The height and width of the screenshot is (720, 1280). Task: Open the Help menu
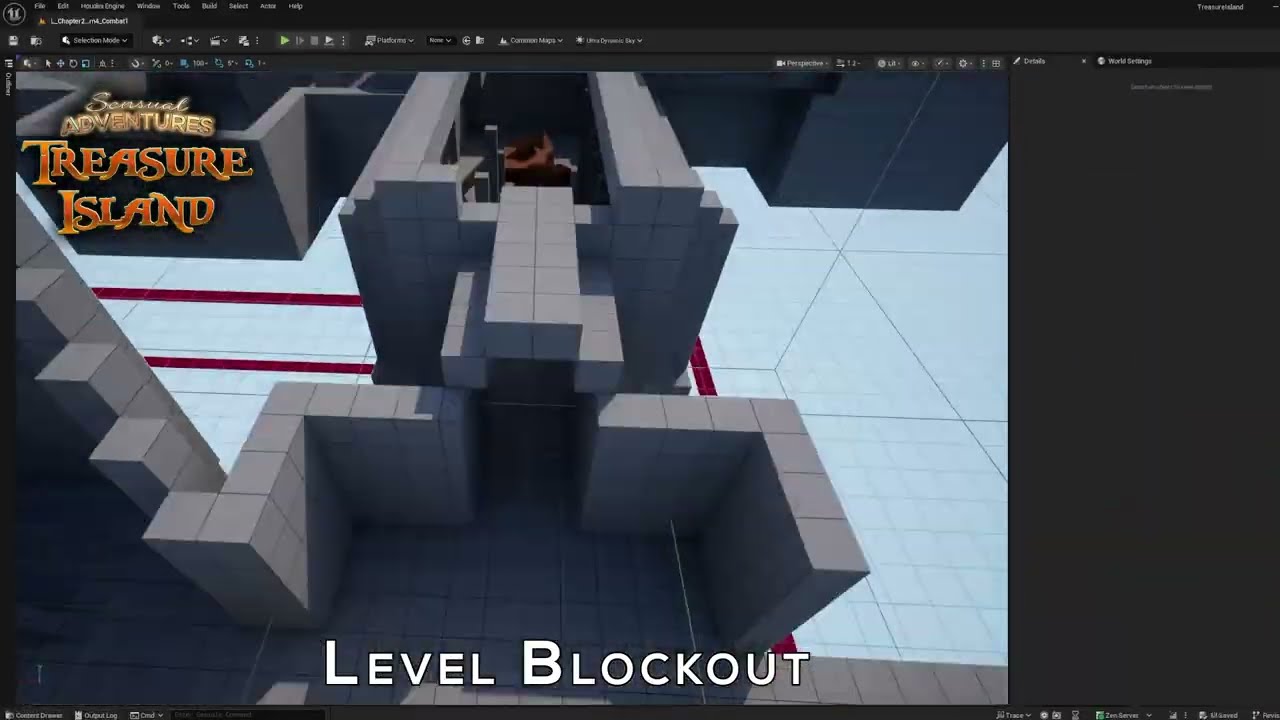pos(296,6)
